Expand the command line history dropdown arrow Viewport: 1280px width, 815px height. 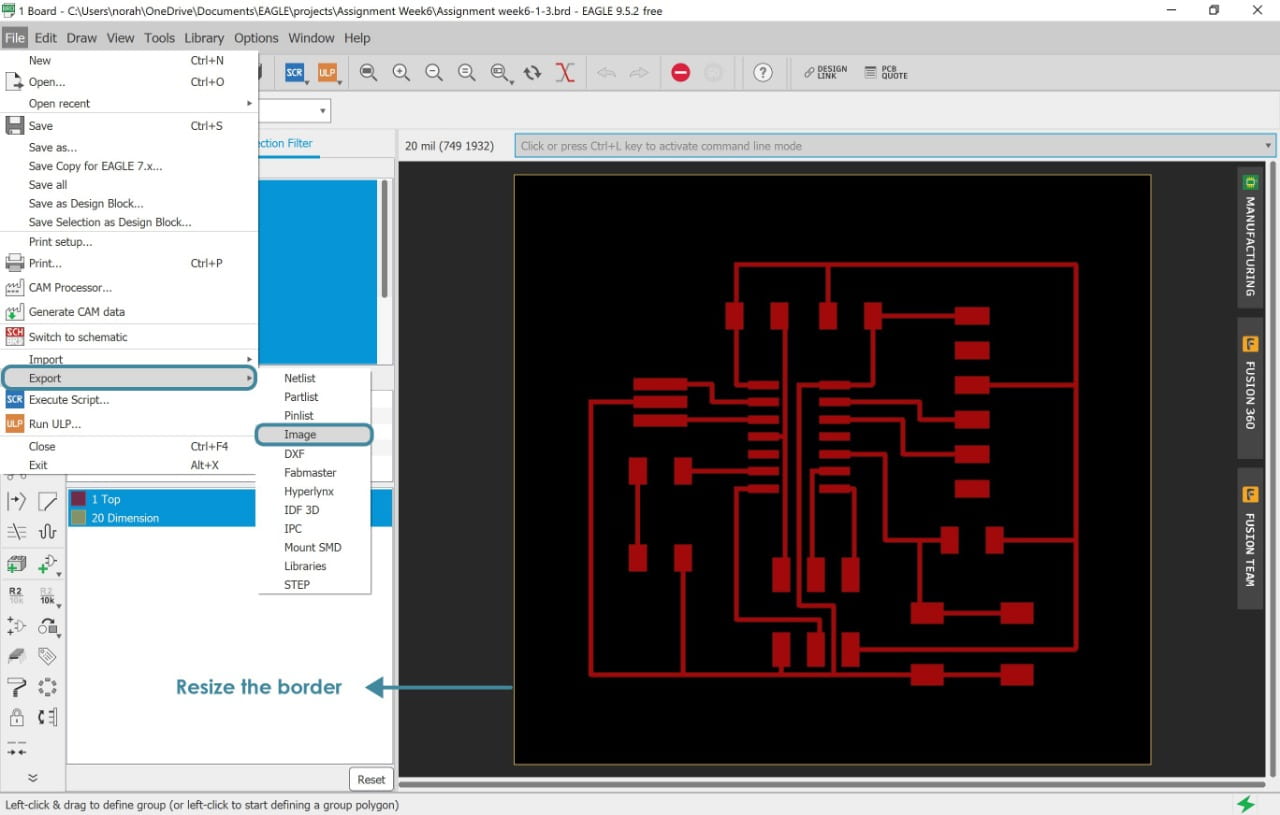[1268, 146]
